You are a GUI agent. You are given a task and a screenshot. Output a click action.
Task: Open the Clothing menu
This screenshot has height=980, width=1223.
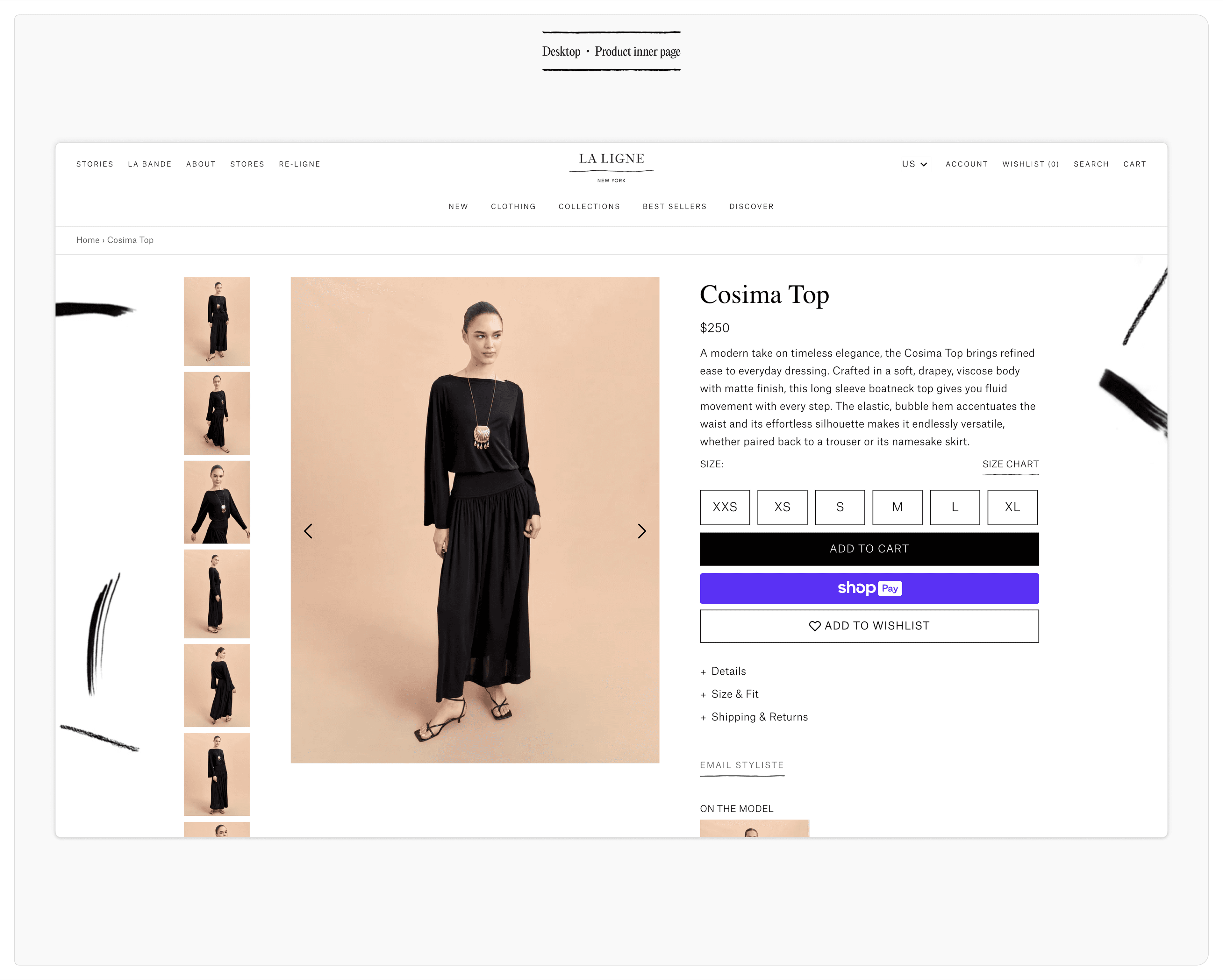[x=513, y=206]
